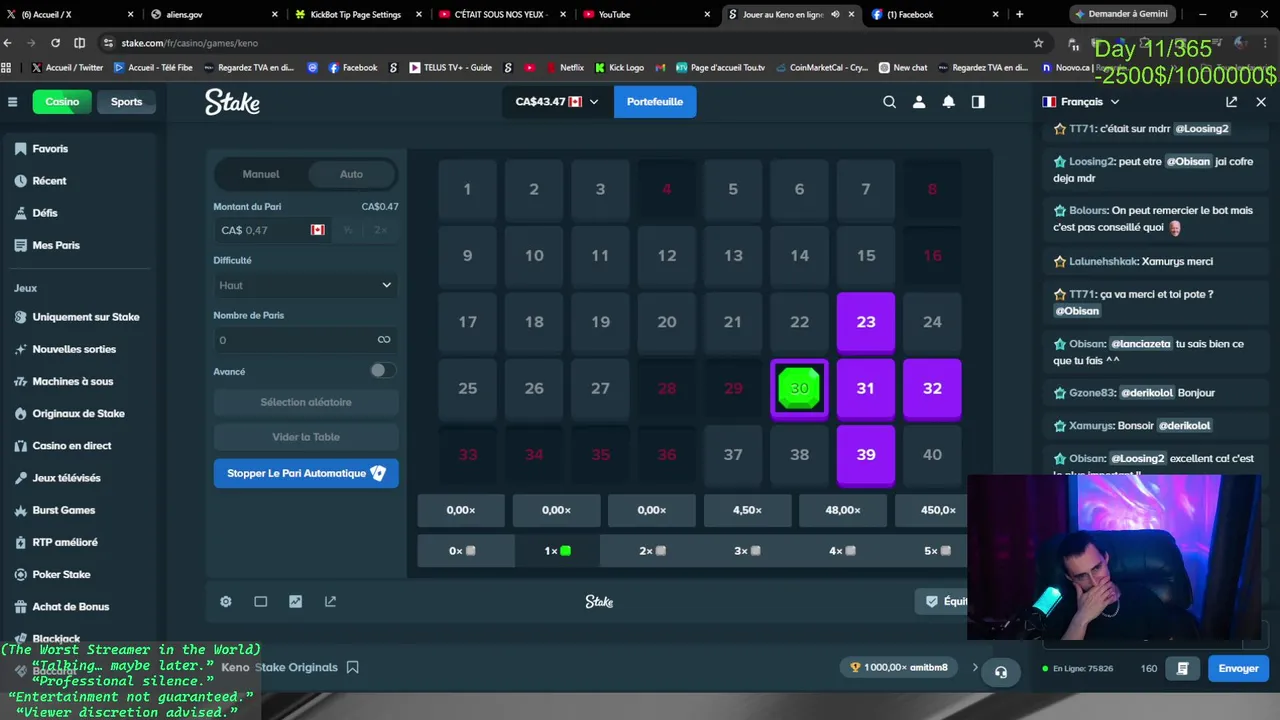Open a new browser tab
The width and height of the screenshot is (1280, 720).
(1019, 14)
